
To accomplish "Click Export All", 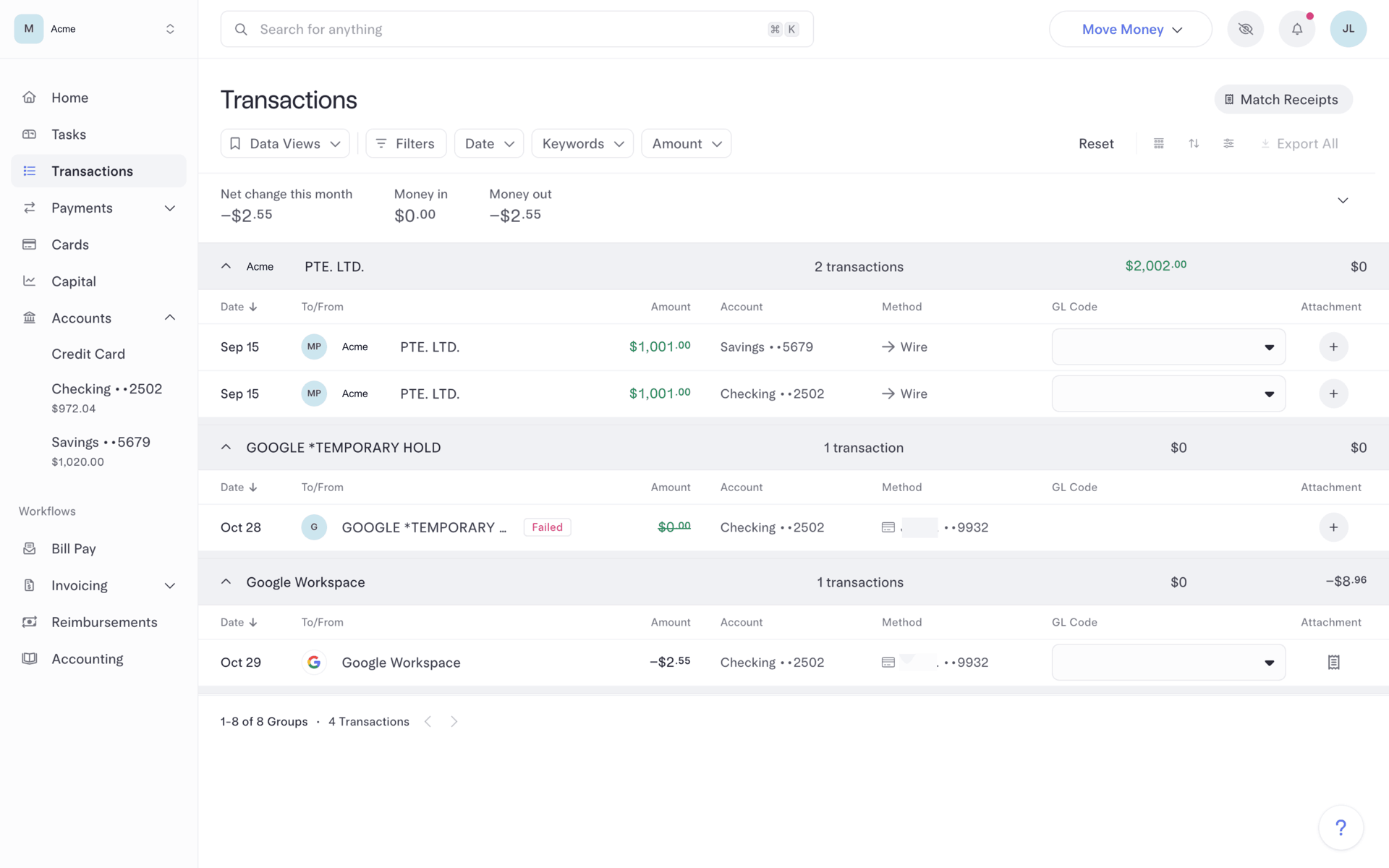I will tap(1300, 143).
